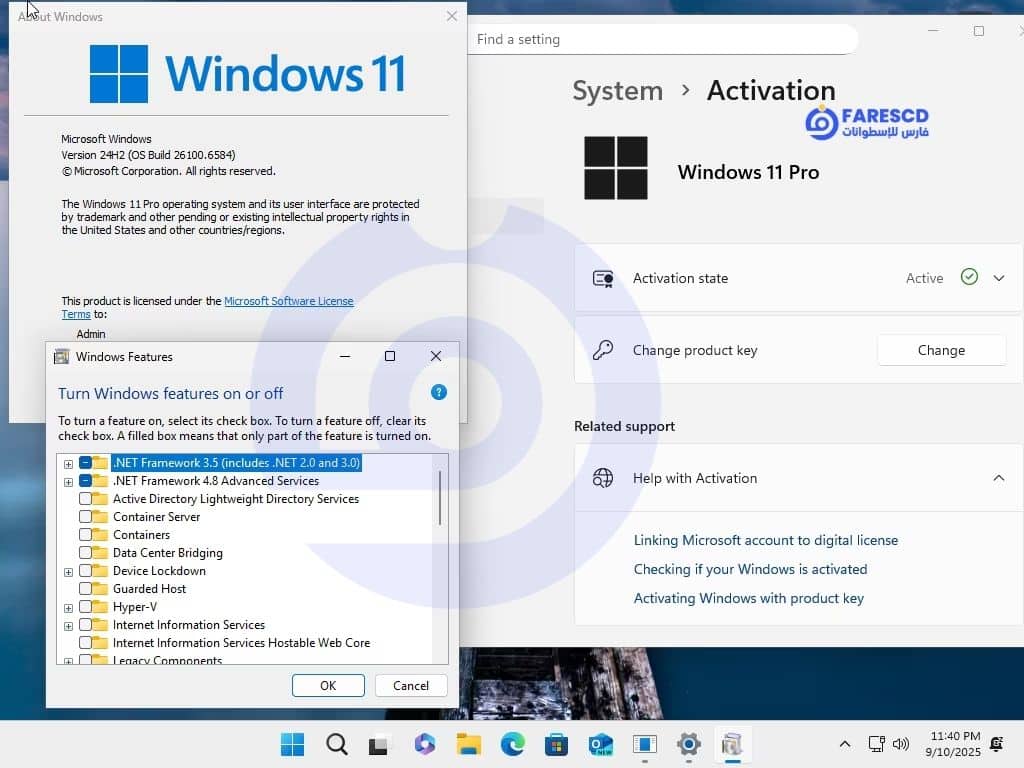Enable Data Center Bridging checkbox
Image resolution: width=1024 pixels, height=768 pixels.
point(86,552)
